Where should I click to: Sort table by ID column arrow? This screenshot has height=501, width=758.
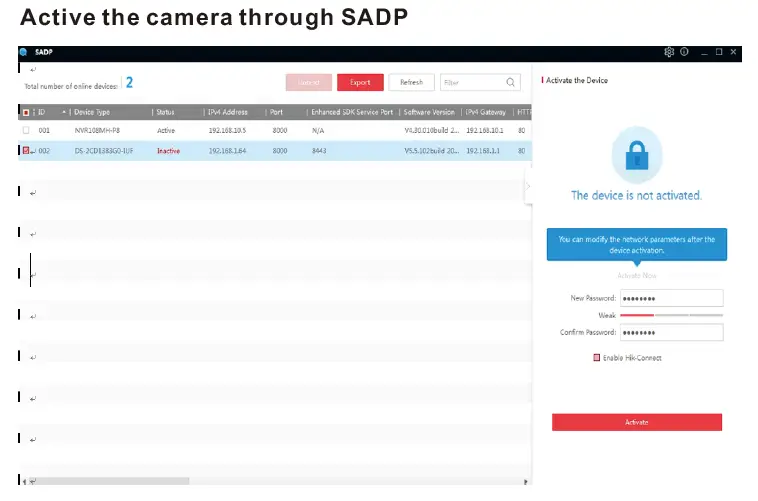[64, 112]
